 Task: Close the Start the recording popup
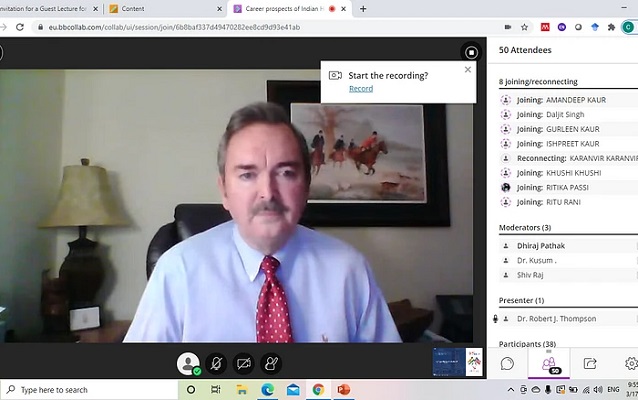468,70
